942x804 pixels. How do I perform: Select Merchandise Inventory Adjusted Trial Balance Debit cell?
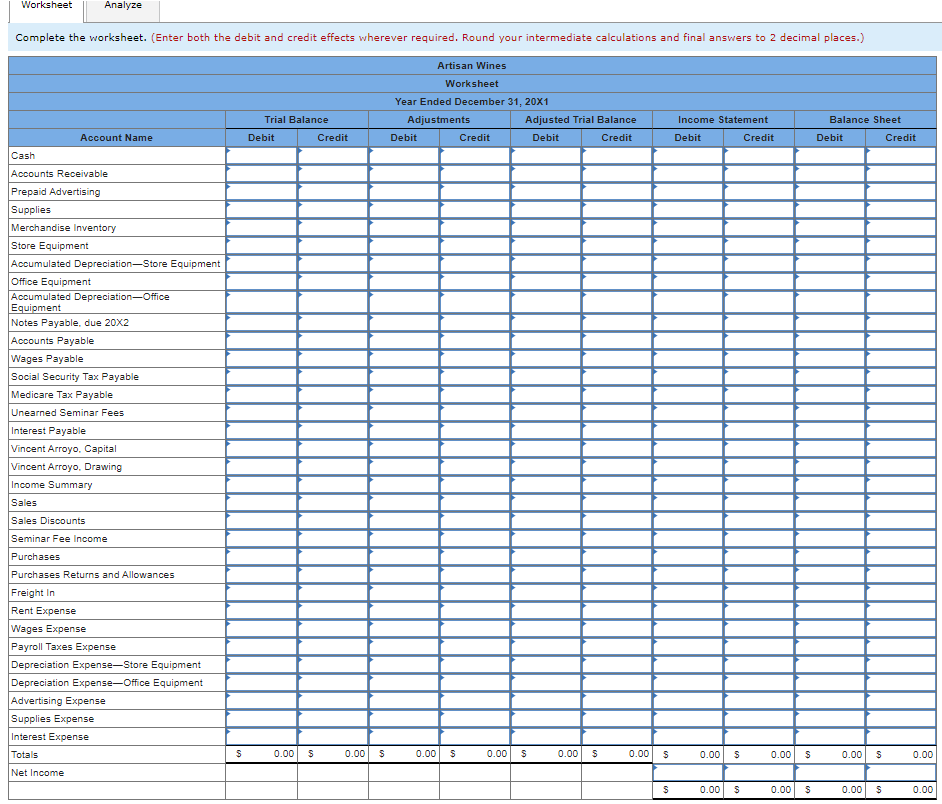546,227
